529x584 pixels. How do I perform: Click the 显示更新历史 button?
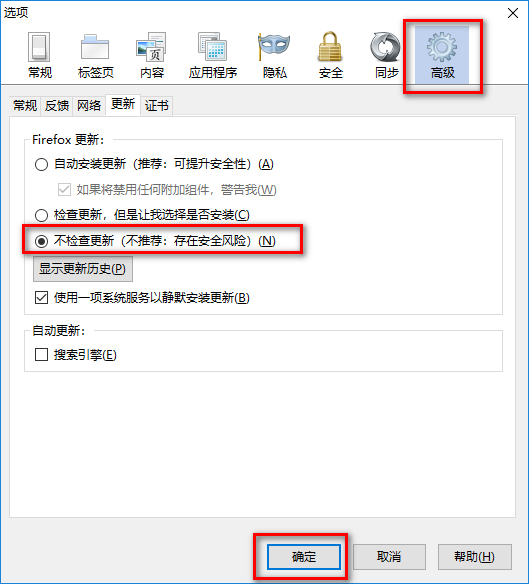click(x=83, y=269)
